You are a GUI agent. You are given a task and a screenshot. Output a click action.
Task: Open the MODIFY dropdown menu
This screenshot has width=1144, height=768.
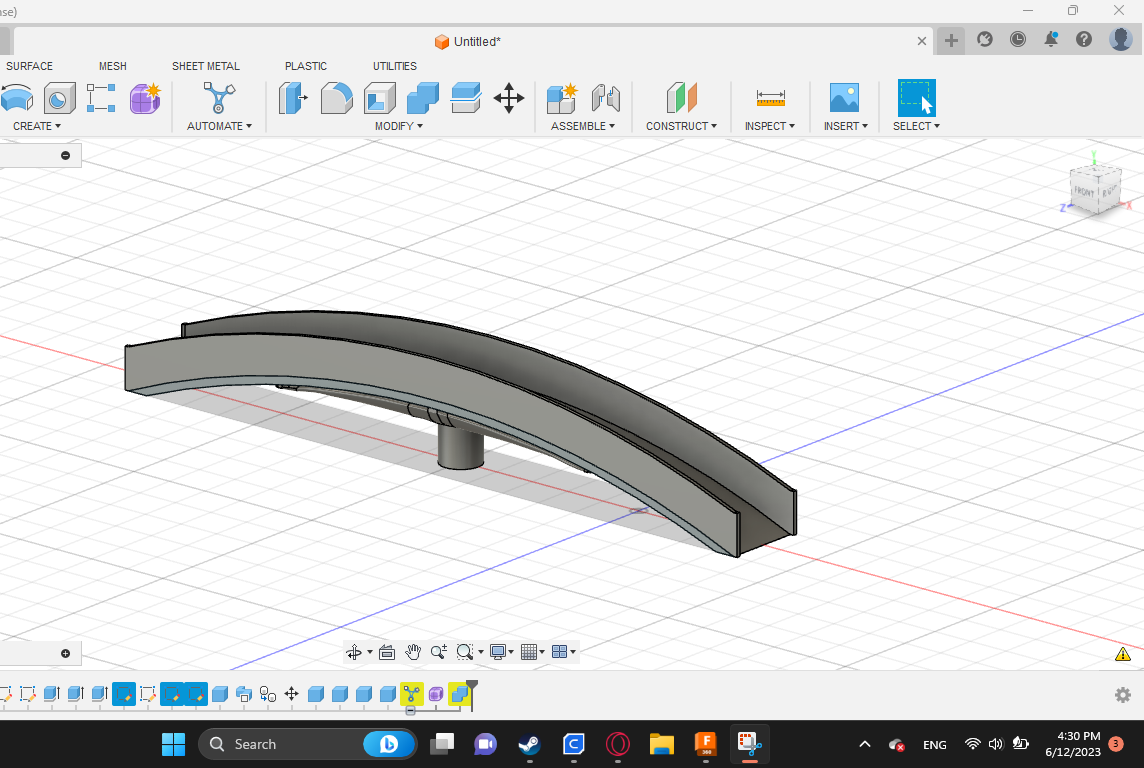point(398,126)
